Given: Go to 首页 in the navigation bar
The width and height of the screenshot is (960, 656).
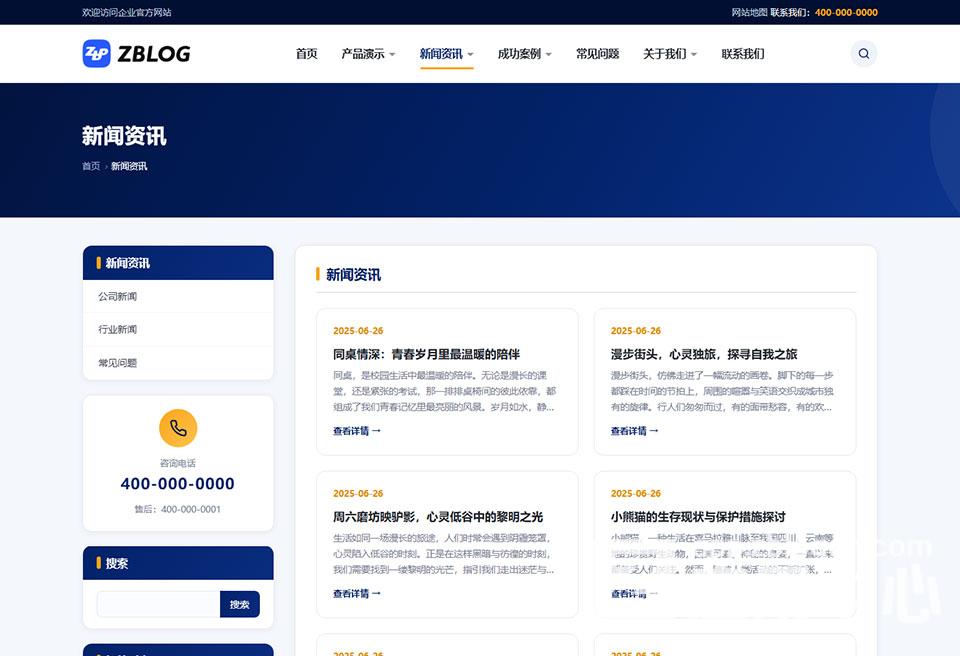Looking at the screenshot, I should click(x=307, y=54).
